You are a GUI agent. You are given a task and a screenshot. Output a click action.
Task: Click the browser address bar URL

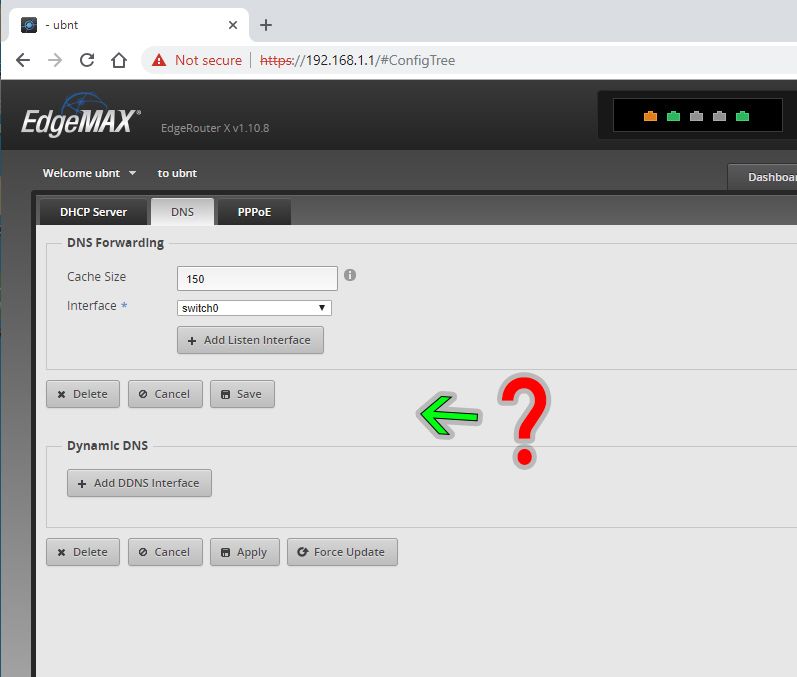(x=357, y=60)
